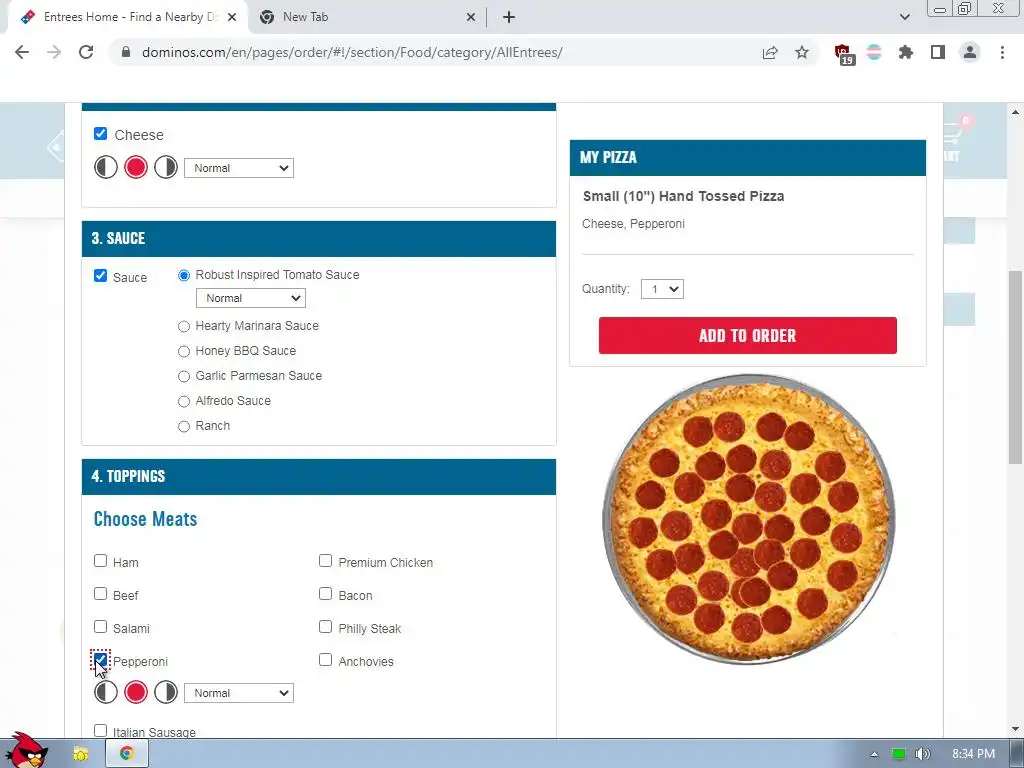Check the Beef topping

101,594
